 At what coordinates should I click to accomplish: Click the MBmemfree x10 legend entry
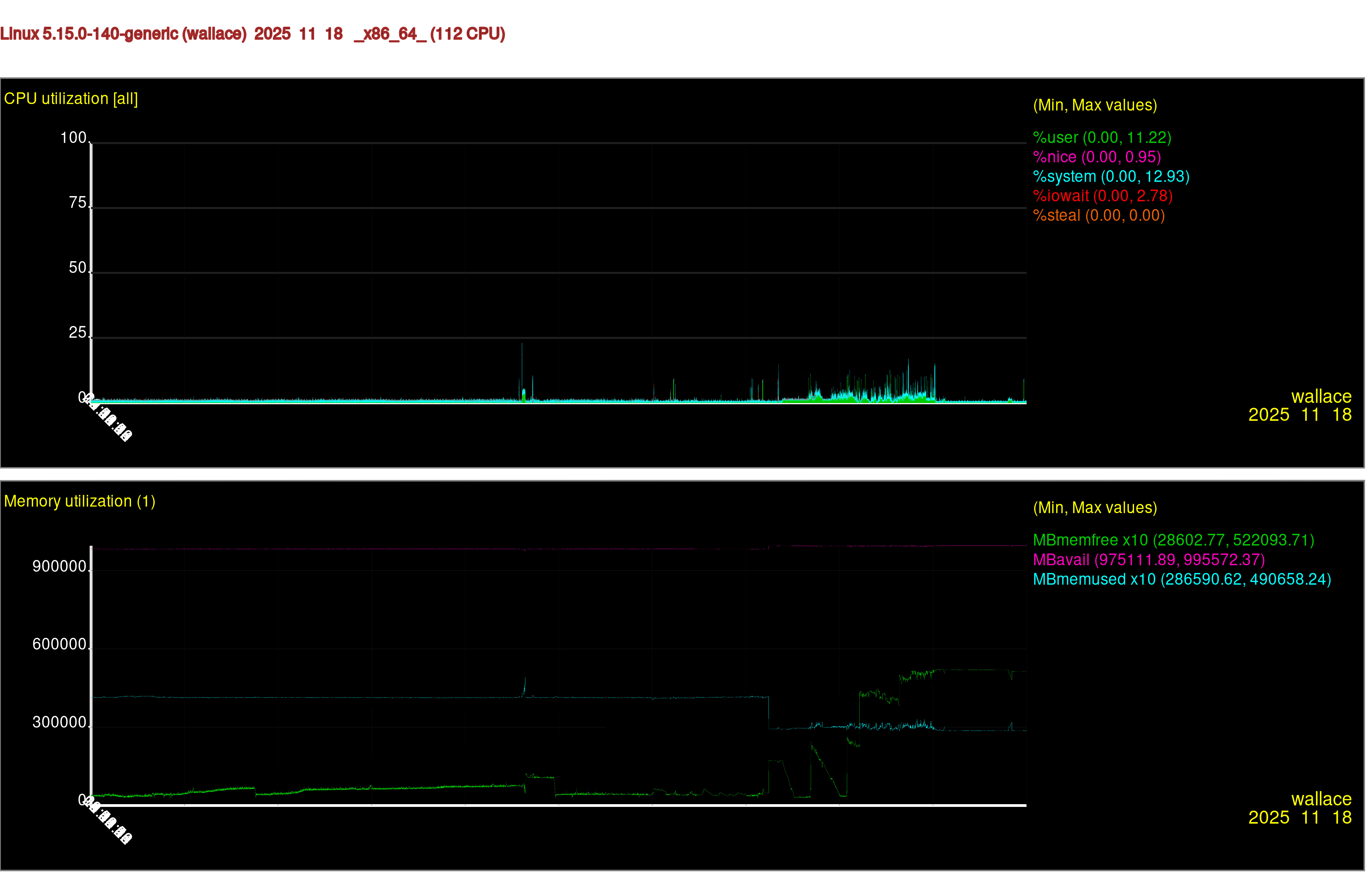(1173, 540)
